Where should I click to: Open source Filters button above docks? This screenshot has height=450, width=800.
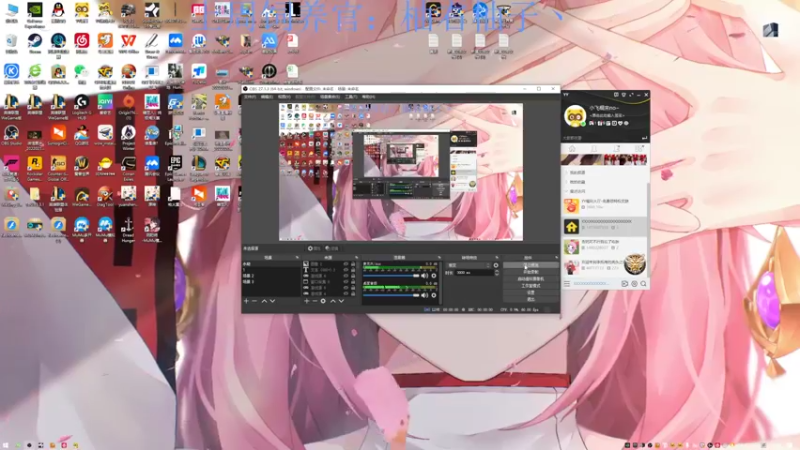(x=332, y=248)
